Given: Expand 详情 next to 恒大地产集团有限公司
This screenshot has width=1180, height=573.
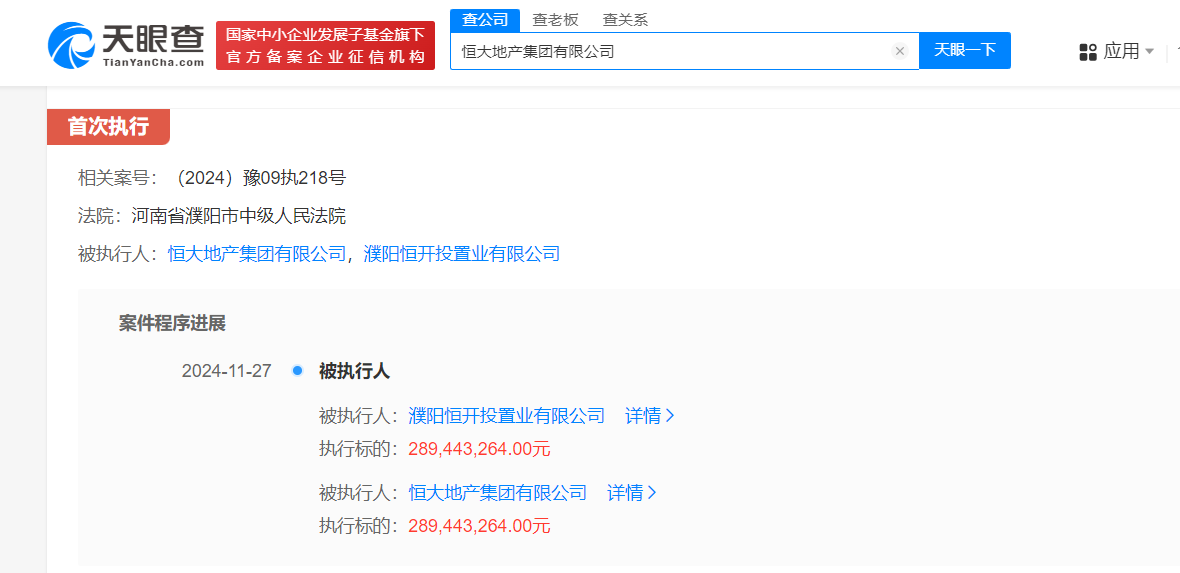Looking at the screenshot, I should [632, 493].
